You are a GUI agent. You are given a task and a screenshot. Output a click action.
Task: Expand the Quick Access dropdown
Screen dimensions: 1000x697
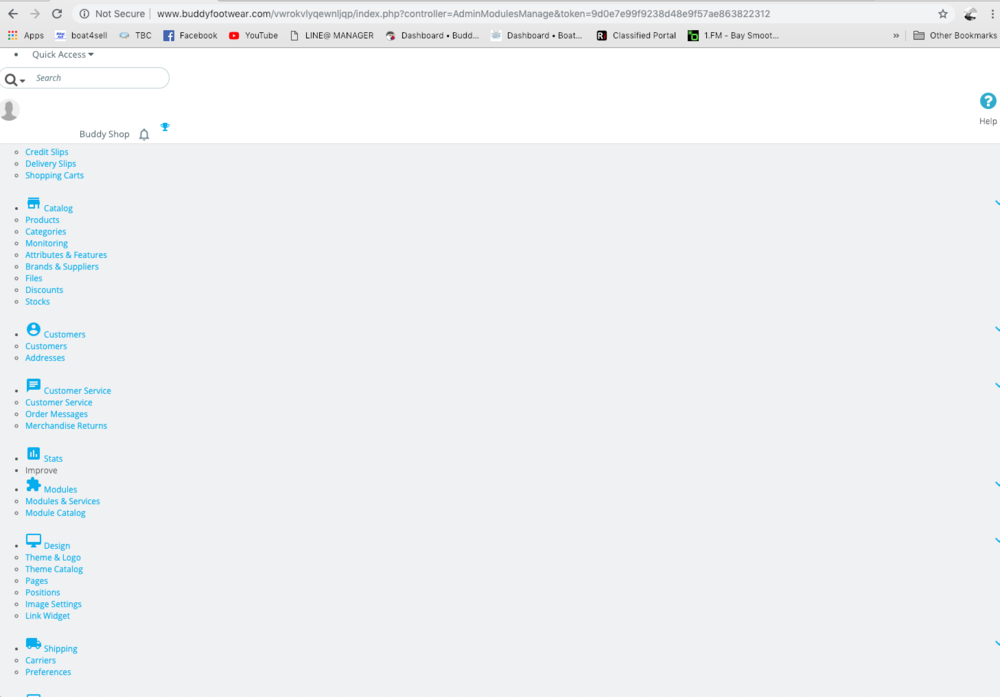tap(60, 54)
